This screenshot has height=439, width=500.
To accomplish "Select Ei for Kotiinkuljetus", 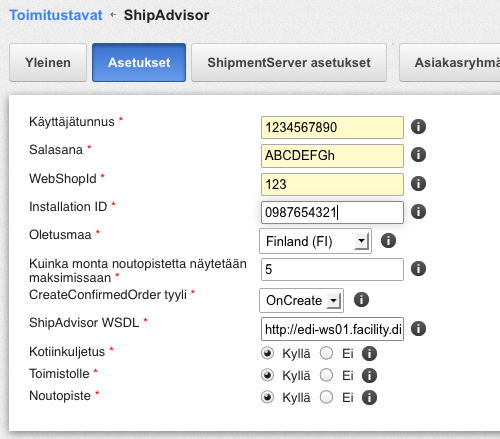I will [x=326, y=353].
